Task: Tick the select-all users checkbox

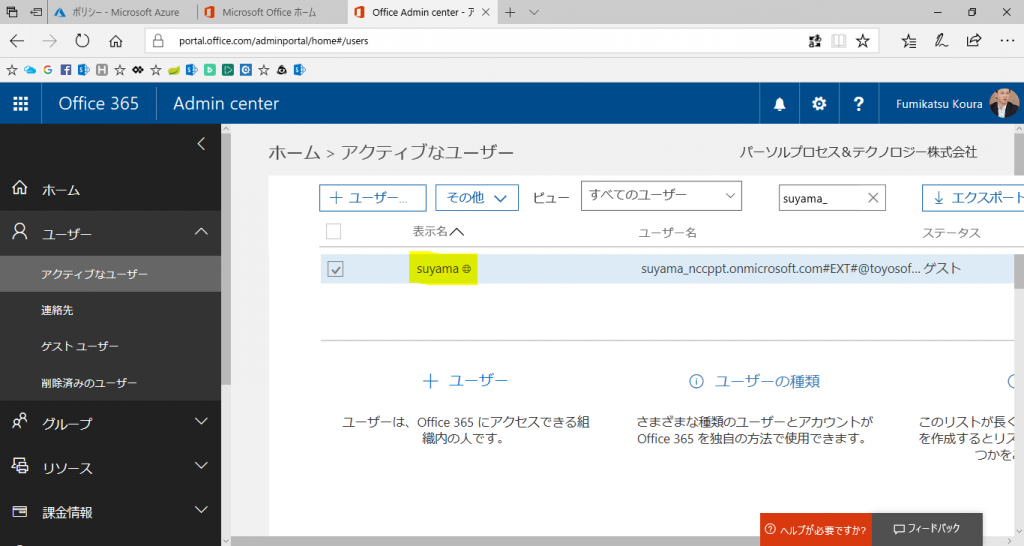Action: tap(333, 231)
